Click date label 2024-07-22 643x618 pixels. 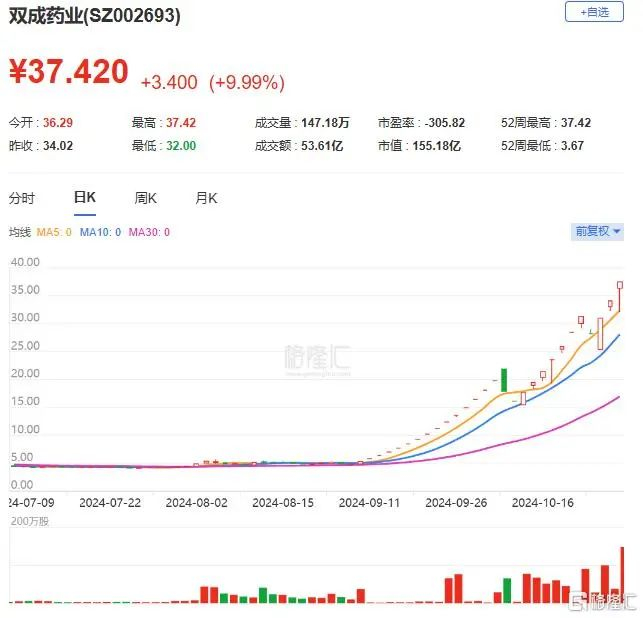pos(110,503)
